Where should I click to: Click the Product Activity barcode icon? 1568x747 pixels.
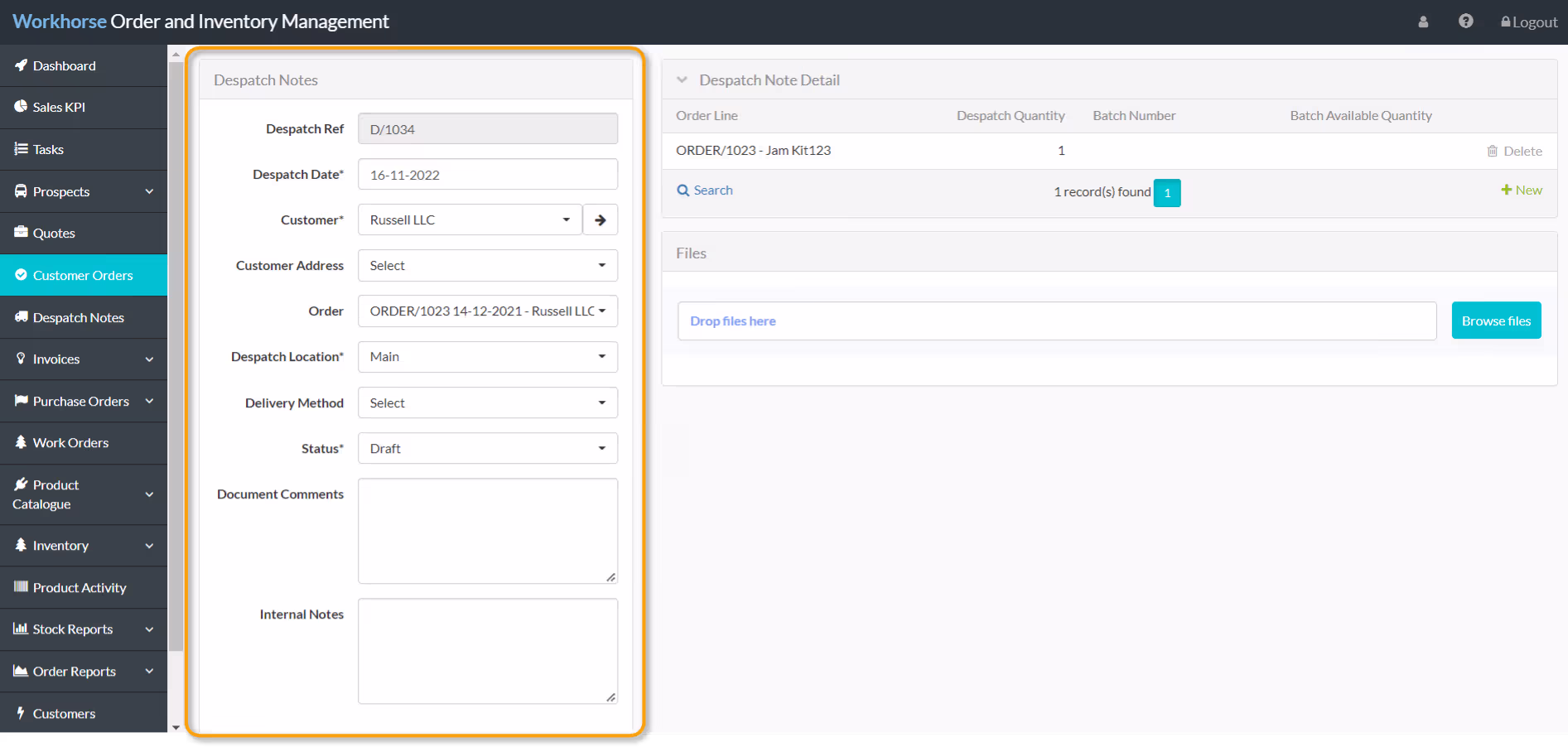(21, 587)
